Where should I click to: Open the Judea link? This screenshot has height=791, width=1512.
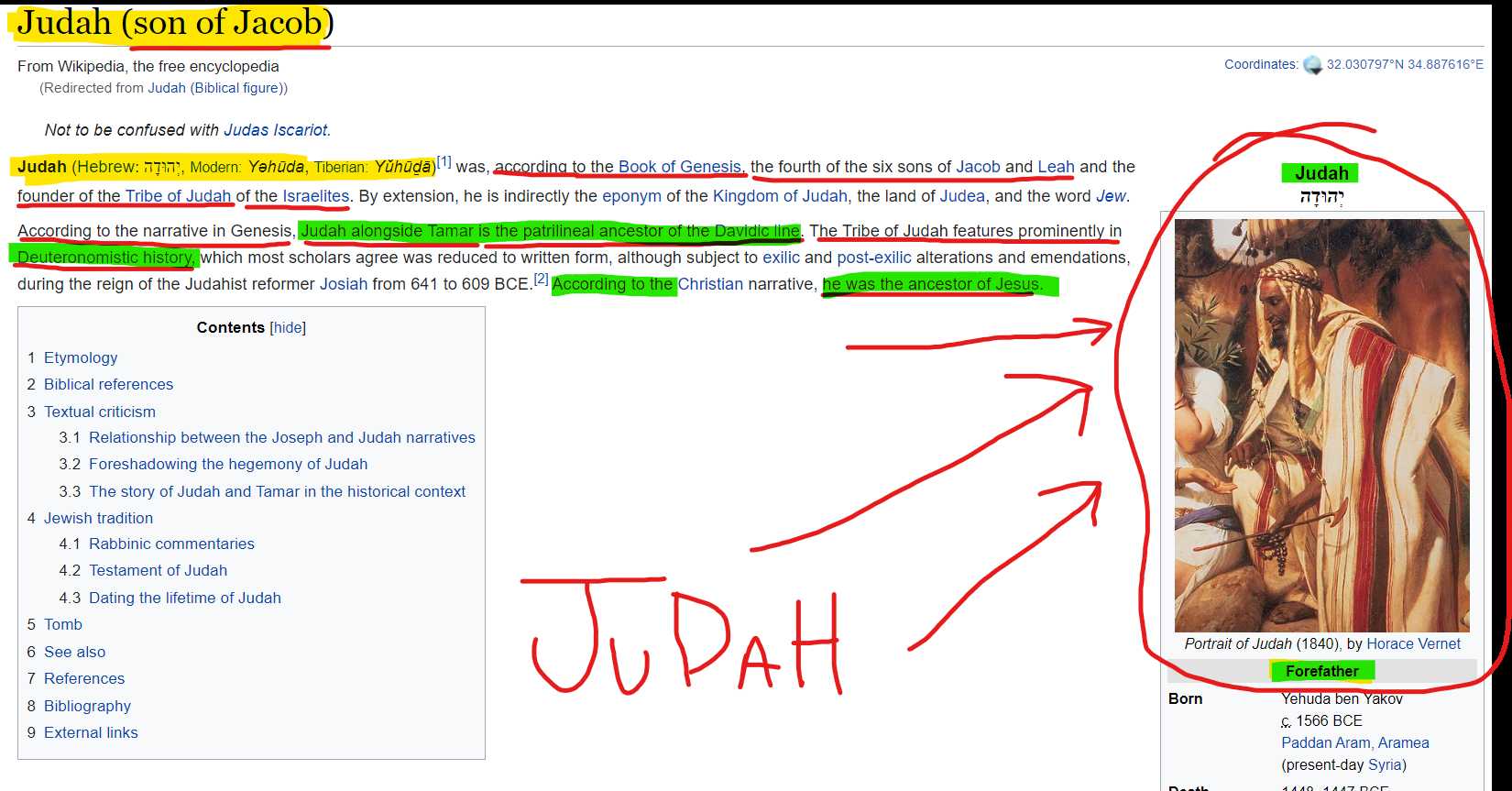click(x=962, y=196)
